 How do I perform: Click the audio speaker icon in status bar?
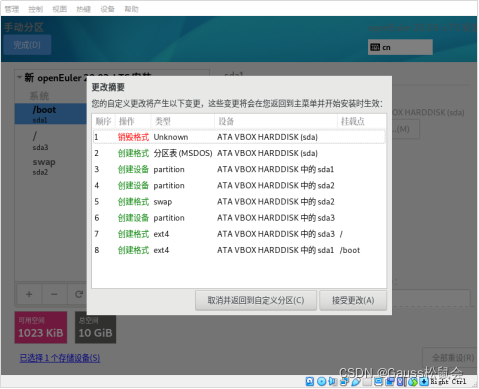tap(332, 381)
